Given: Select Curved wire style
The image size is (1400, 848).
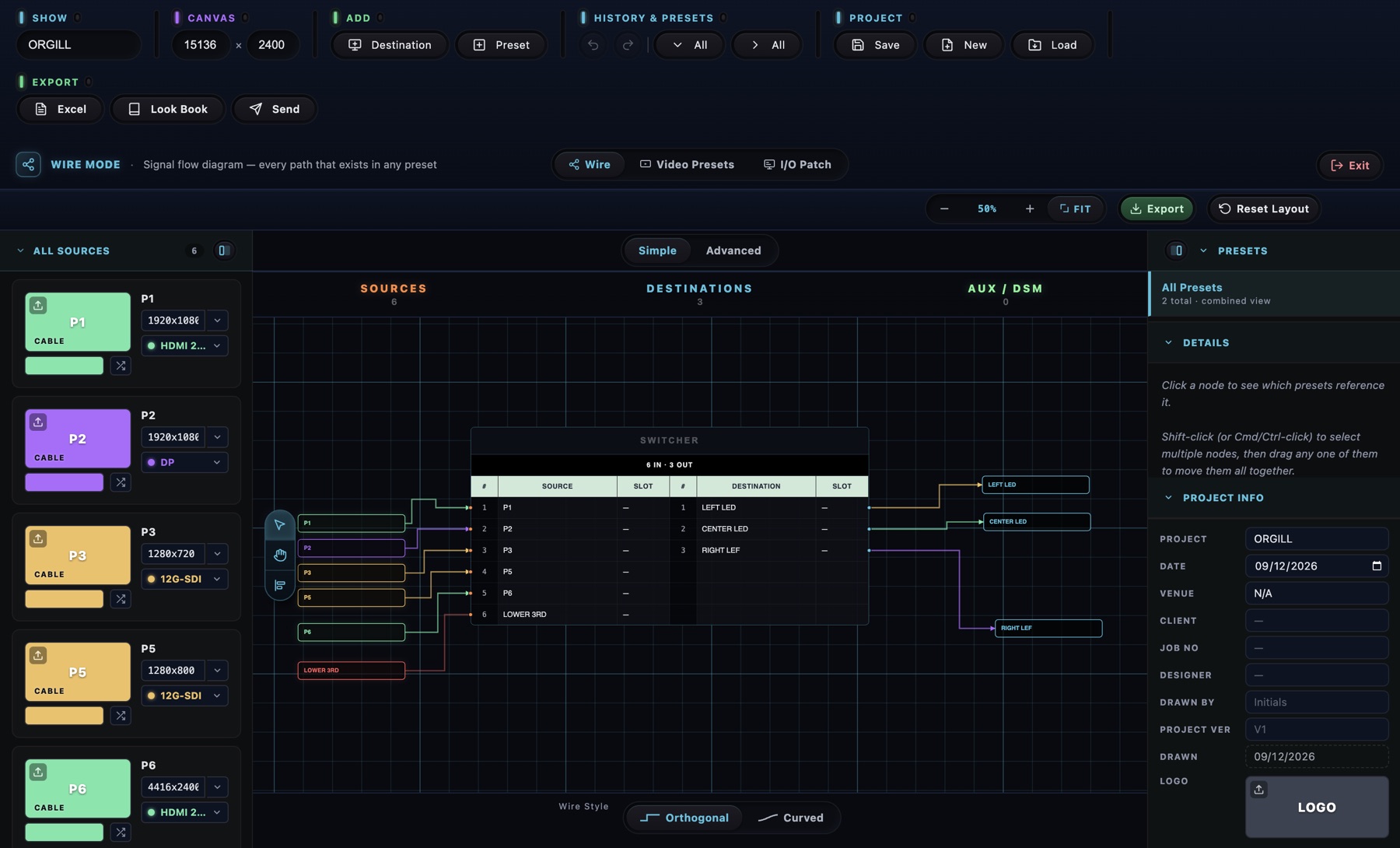Looking at the screenshot, I should click(791, 818).
